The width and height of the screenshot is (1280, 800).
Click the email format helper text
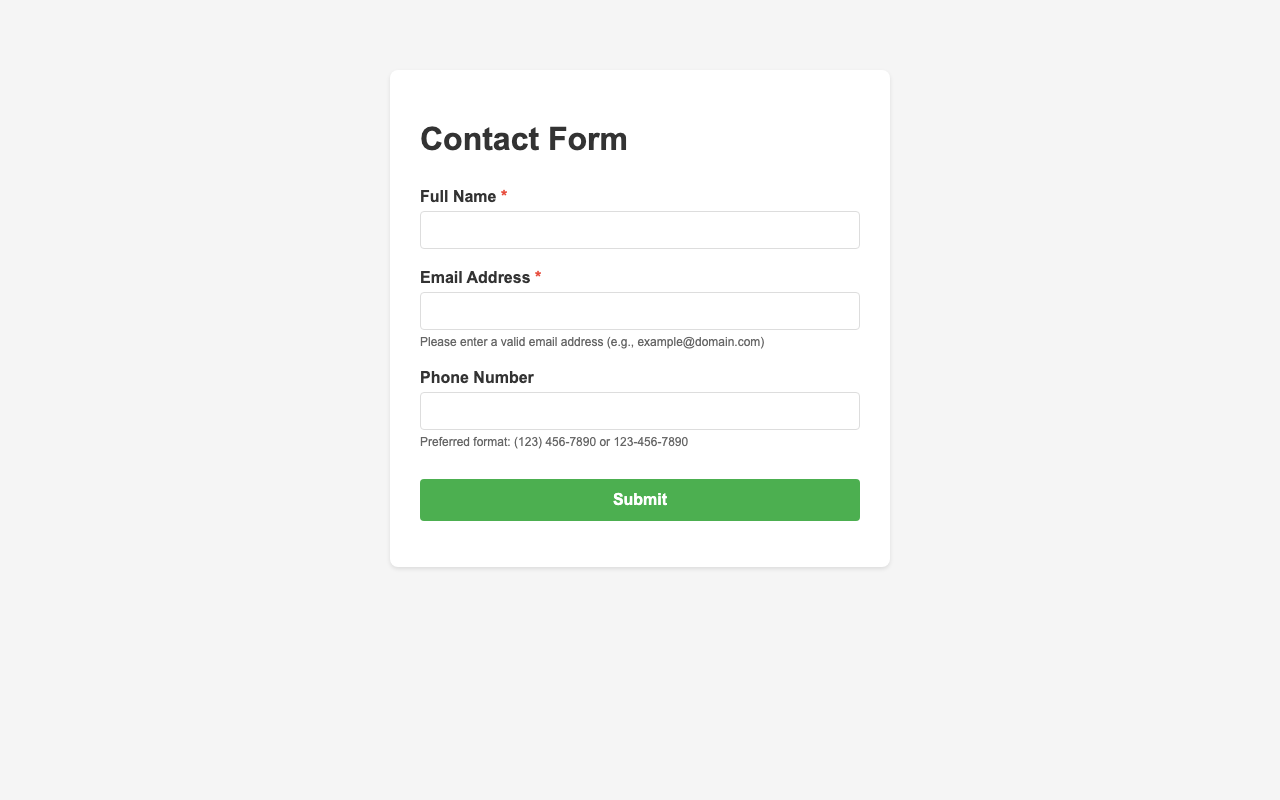pyautogui.click(x=592, y=342)
